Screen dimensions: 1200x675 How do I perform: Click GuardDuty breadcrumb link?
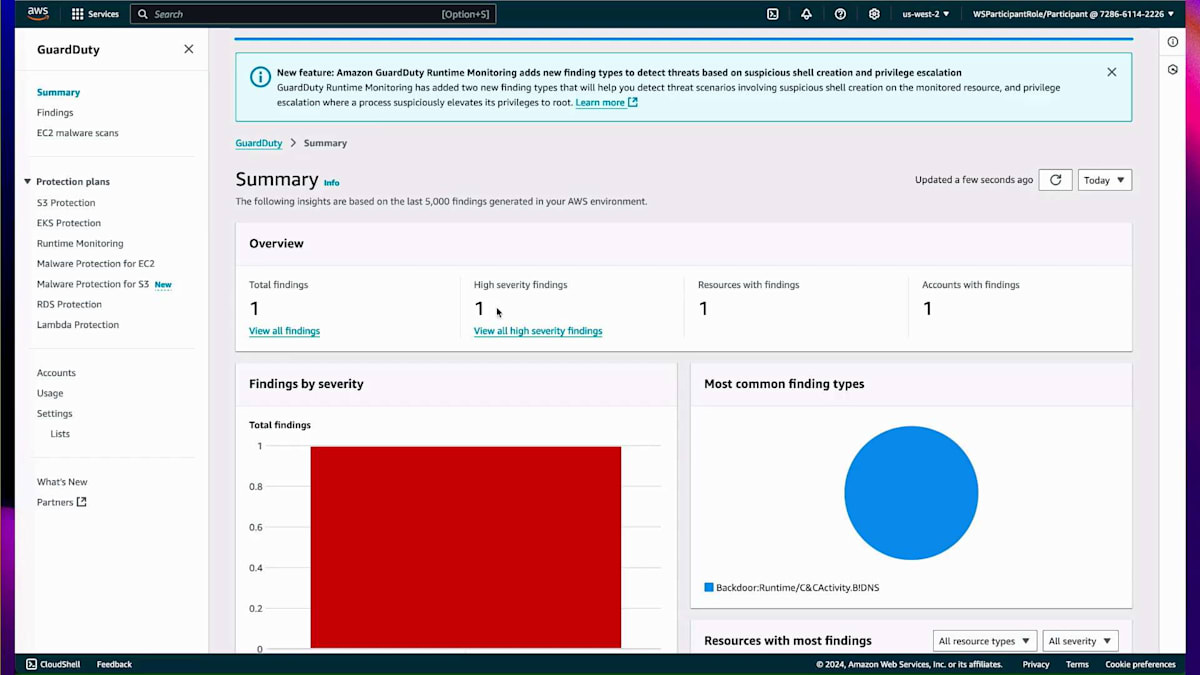click(x=259, y=143)
